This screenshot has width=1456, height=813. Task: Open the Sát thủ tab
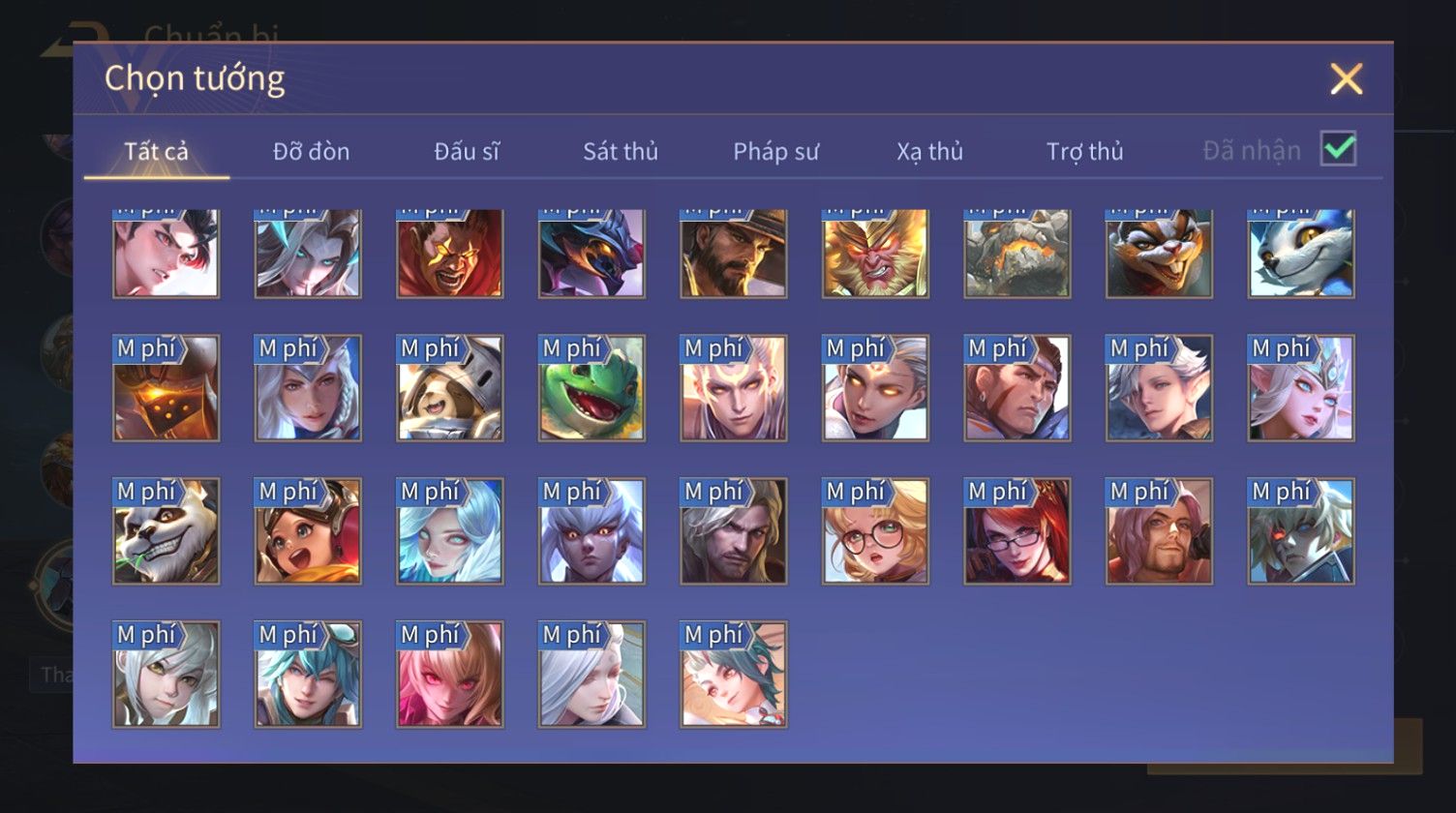(621, 151)
